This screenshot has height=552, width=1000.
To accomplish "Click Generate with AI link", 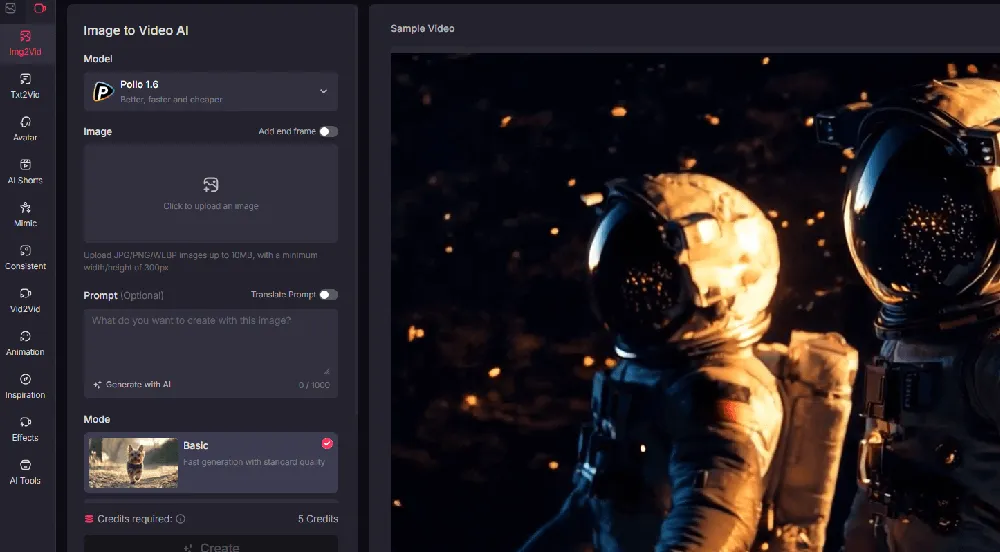I will click(x=132, y=384).
